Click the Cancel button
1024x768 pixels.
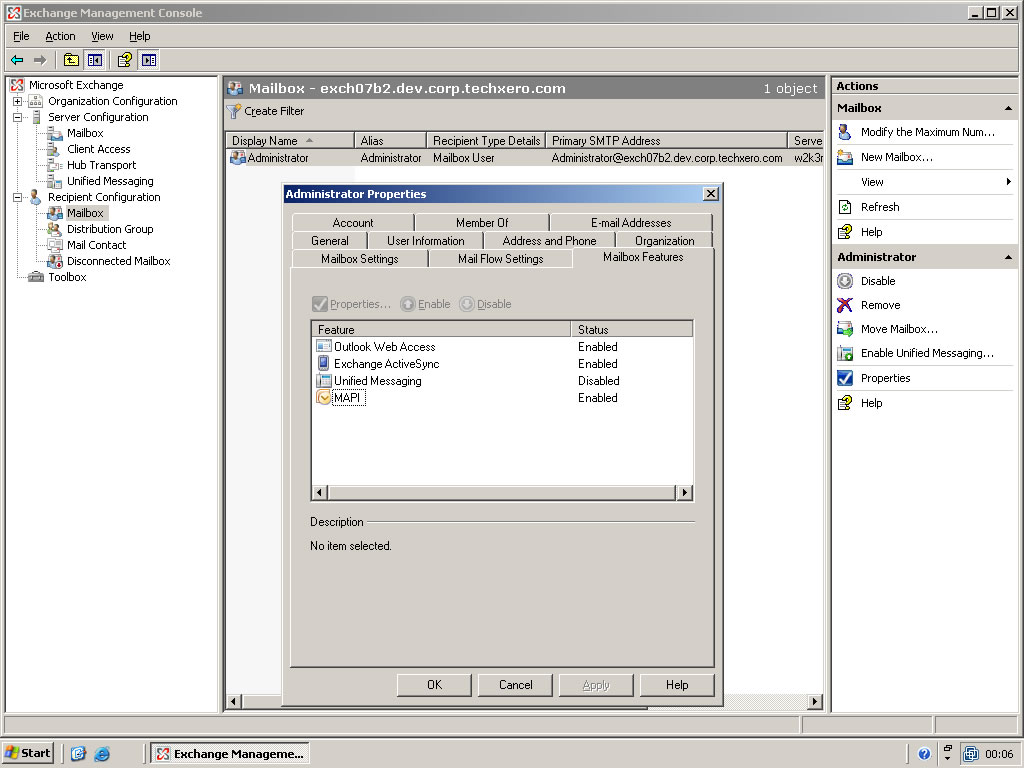point(515,685)
